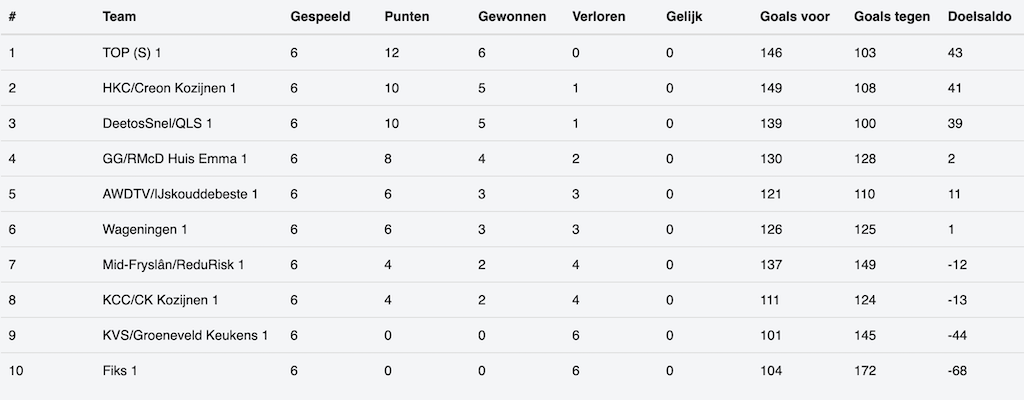Image resolution: width=1024 pixels, height=400 pixels.
Task: Click the Gelijk column header
Action: pos(684,17)
